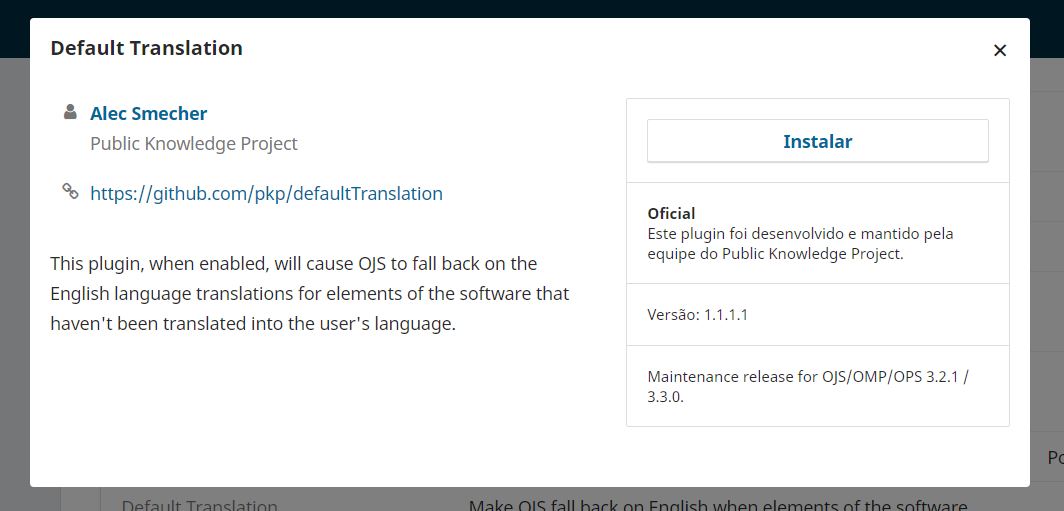Click Default Translation row behind the dialog
Screen dimensions: 1064x511
[200, 504]
